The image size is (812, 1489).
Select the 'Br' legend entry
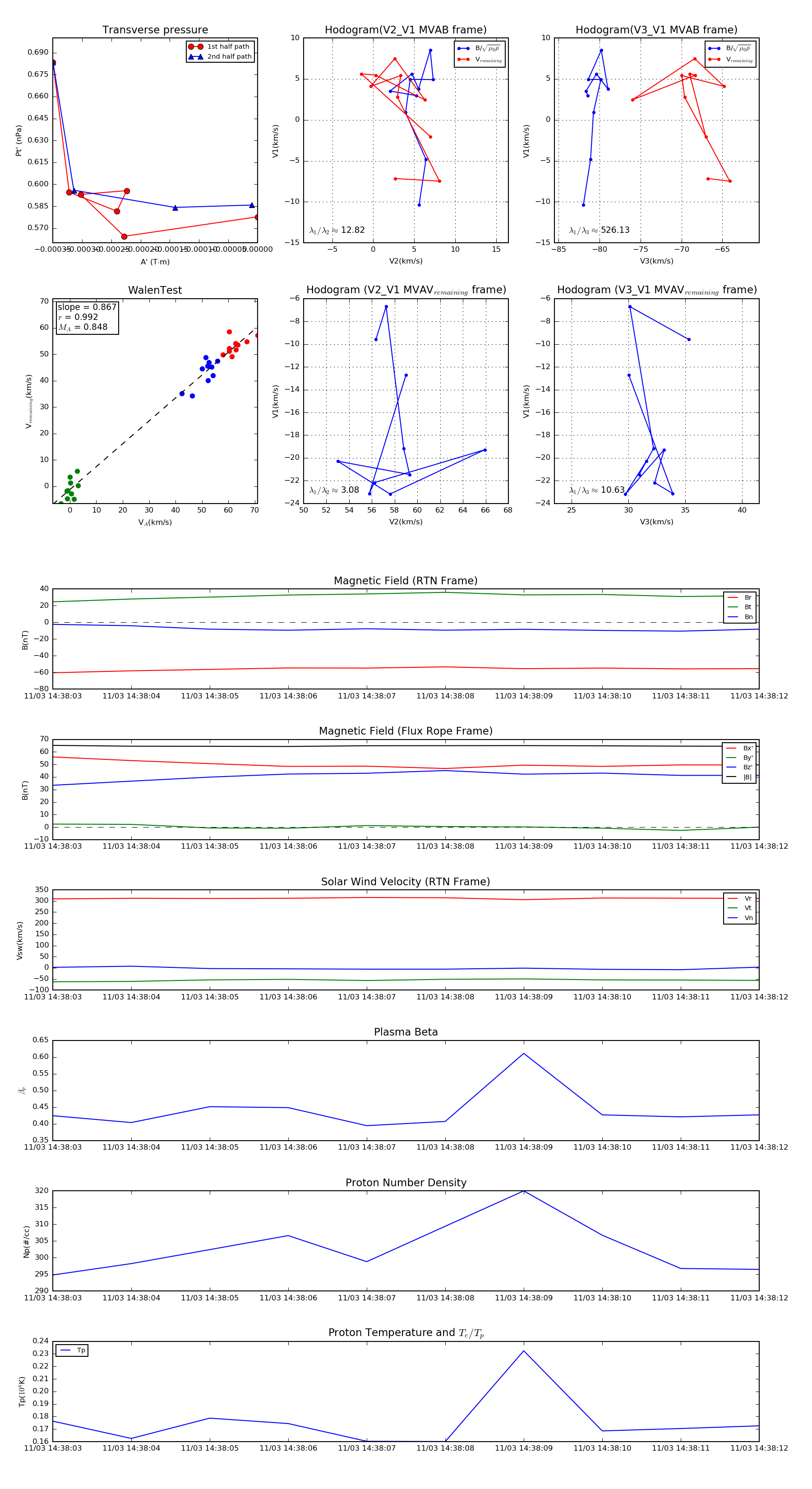click(x=740, y=598)
